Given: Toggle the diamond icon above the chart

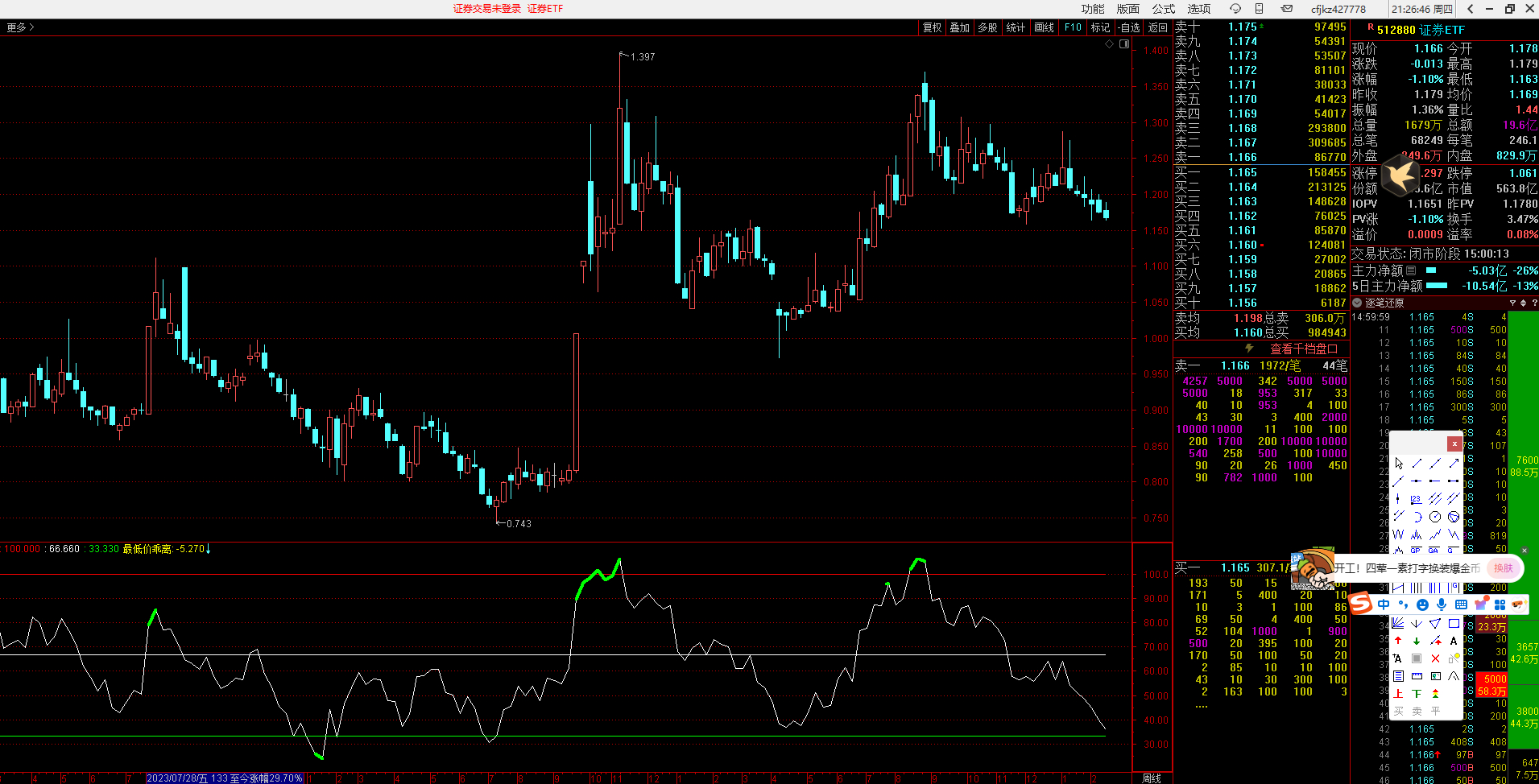Looking at the screenshot, I should pos(1109,43).
